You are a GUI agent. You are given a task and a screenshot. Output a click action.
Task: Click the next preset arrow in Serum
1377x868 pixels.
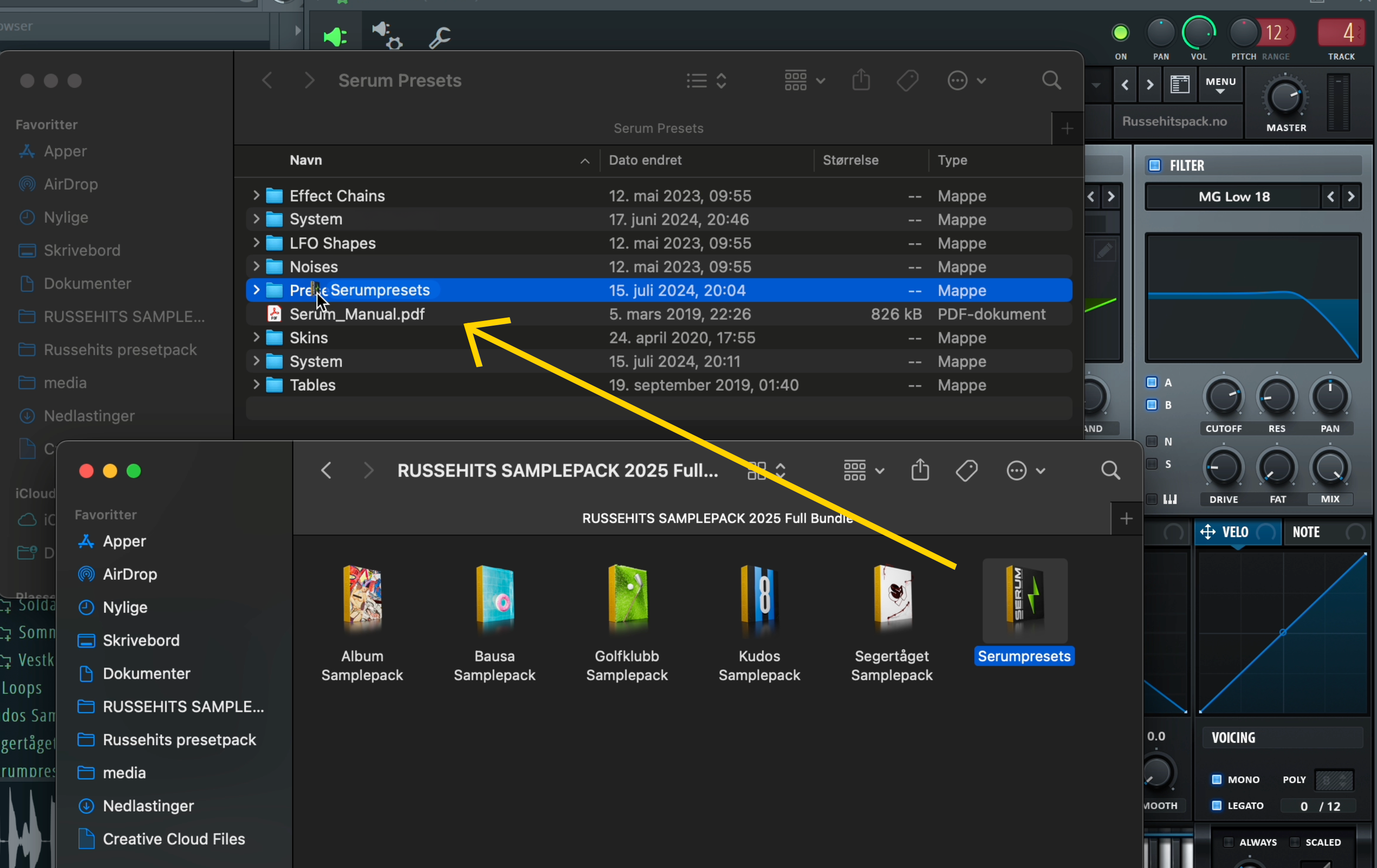(x=1150, y=85)
